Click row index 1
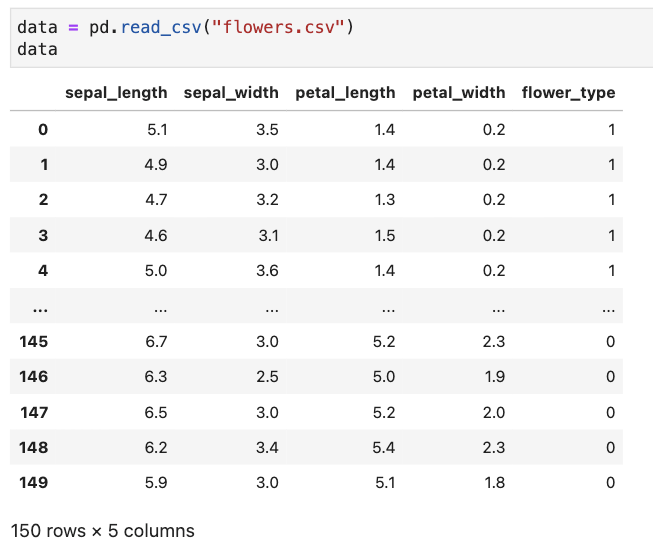Screen dimensions: 653x559 click(x=44, y=165)
